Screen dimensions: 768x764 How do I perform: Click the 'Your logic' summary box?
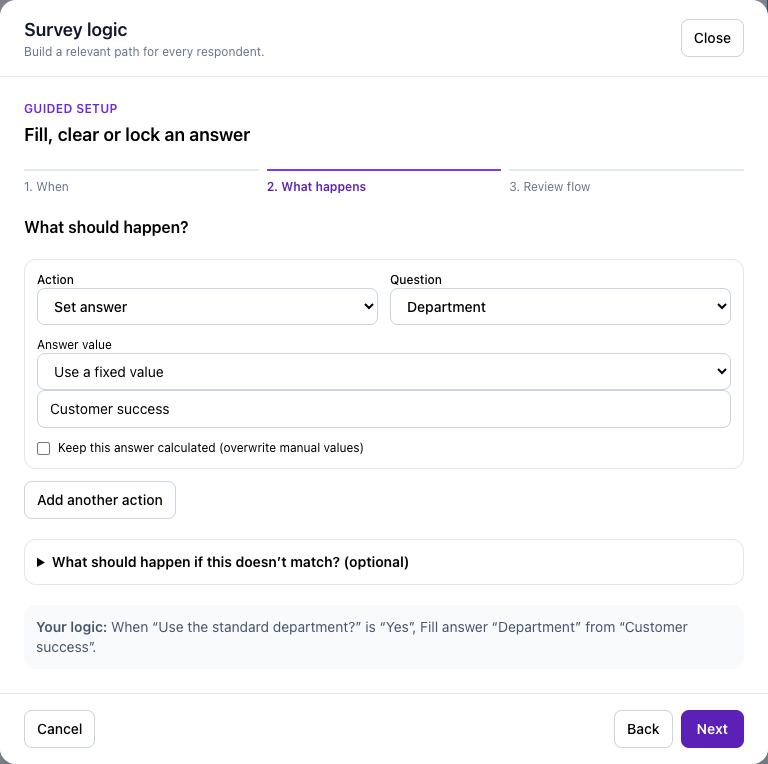point(384,637)
